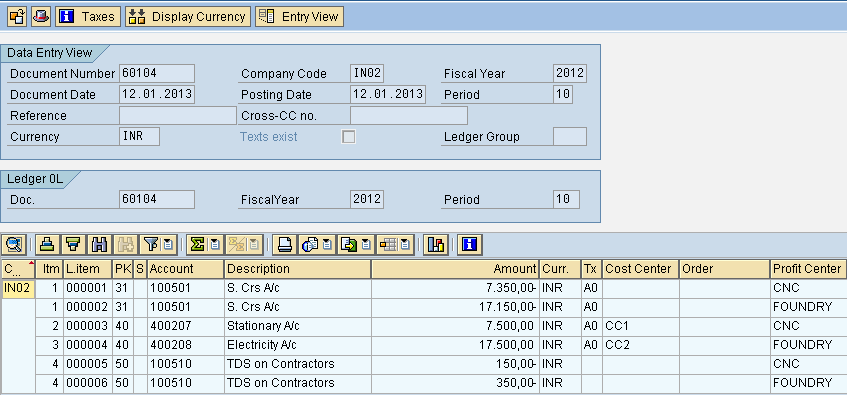Switch to Entry View
Image resolution: width=847 pixels, height=395 pixels.
coord(299,16)
